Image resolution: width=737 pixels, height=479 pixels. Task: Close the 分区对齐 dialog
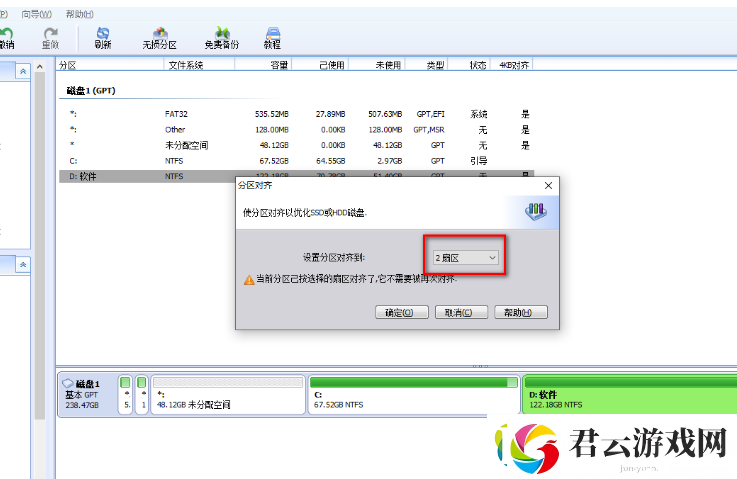click(x=548, y=186)
